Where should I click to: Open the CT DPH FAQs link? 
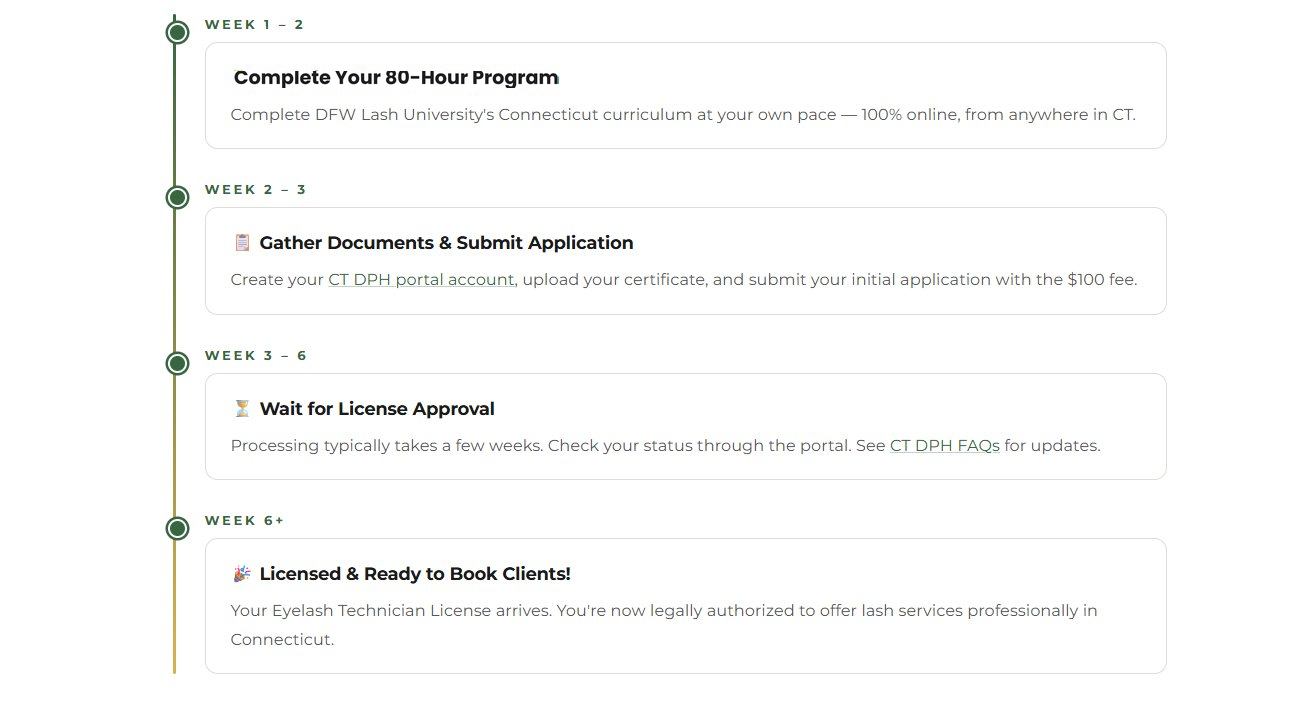(944, 445)
